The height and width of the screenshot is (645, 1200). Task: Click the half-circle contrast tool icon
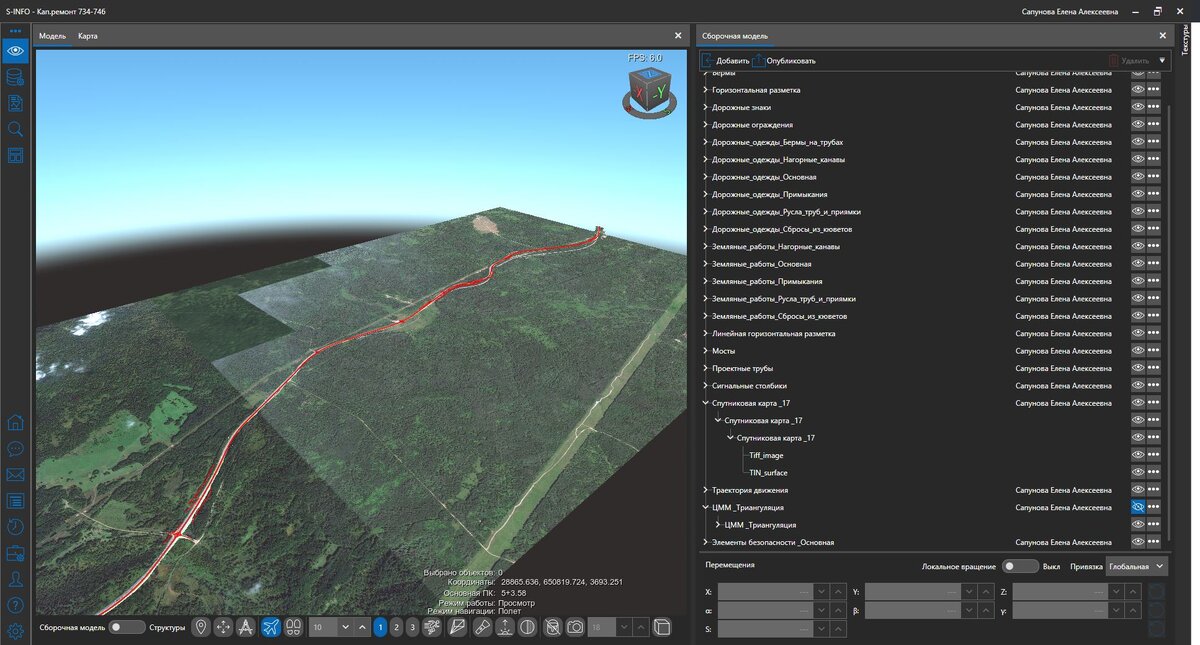pyautogui.click(x=528, y=627)
